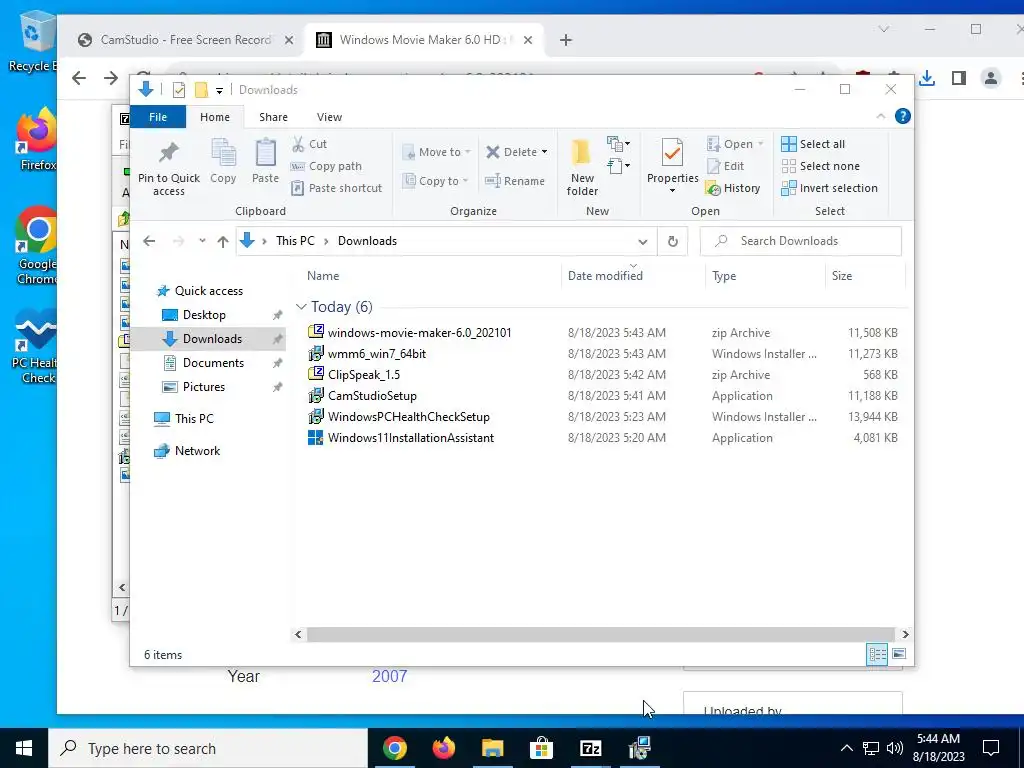
Task: Open a new Chrome tab
Action: [566, 40]
